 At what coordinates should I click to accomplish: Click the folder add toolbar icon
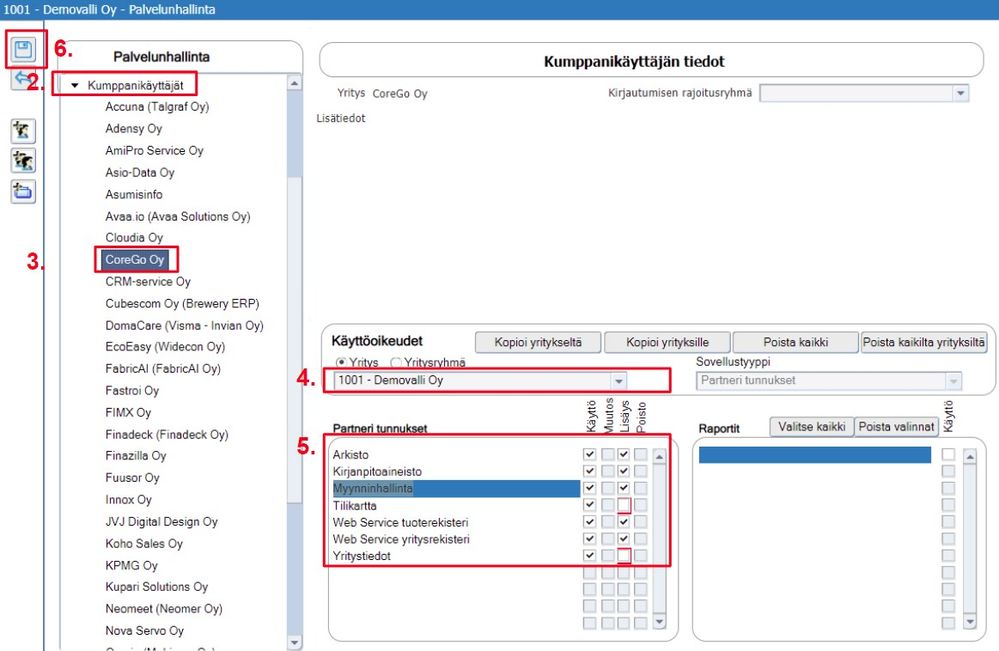tap(23, 191)
